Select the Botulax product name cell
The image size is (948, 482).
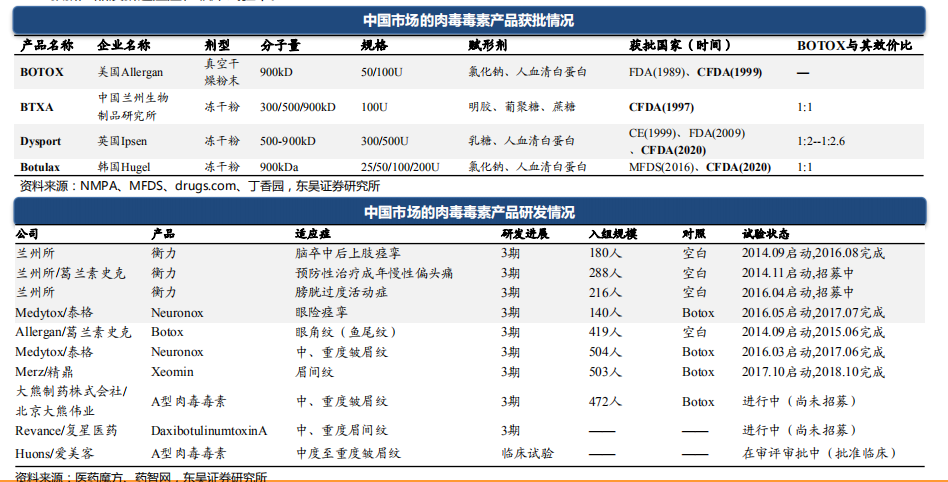[x=40, y=167]
